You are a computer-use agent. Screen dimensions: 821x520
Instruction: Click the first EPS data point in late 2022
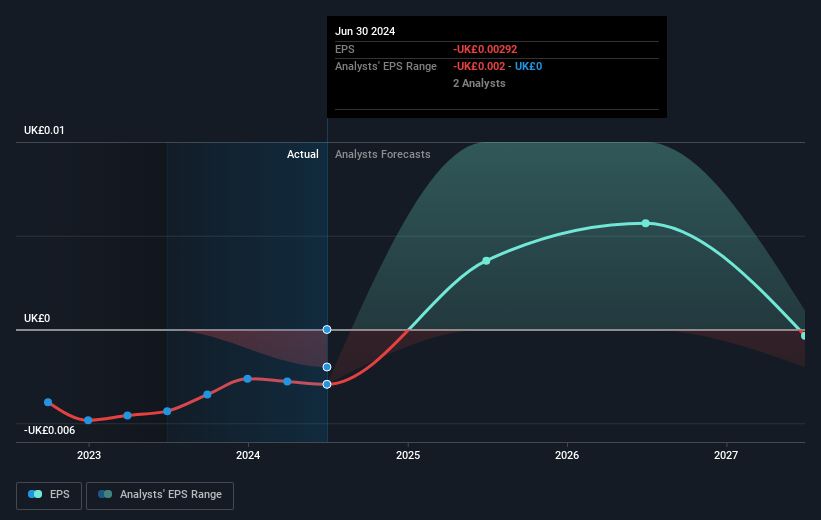48,402
